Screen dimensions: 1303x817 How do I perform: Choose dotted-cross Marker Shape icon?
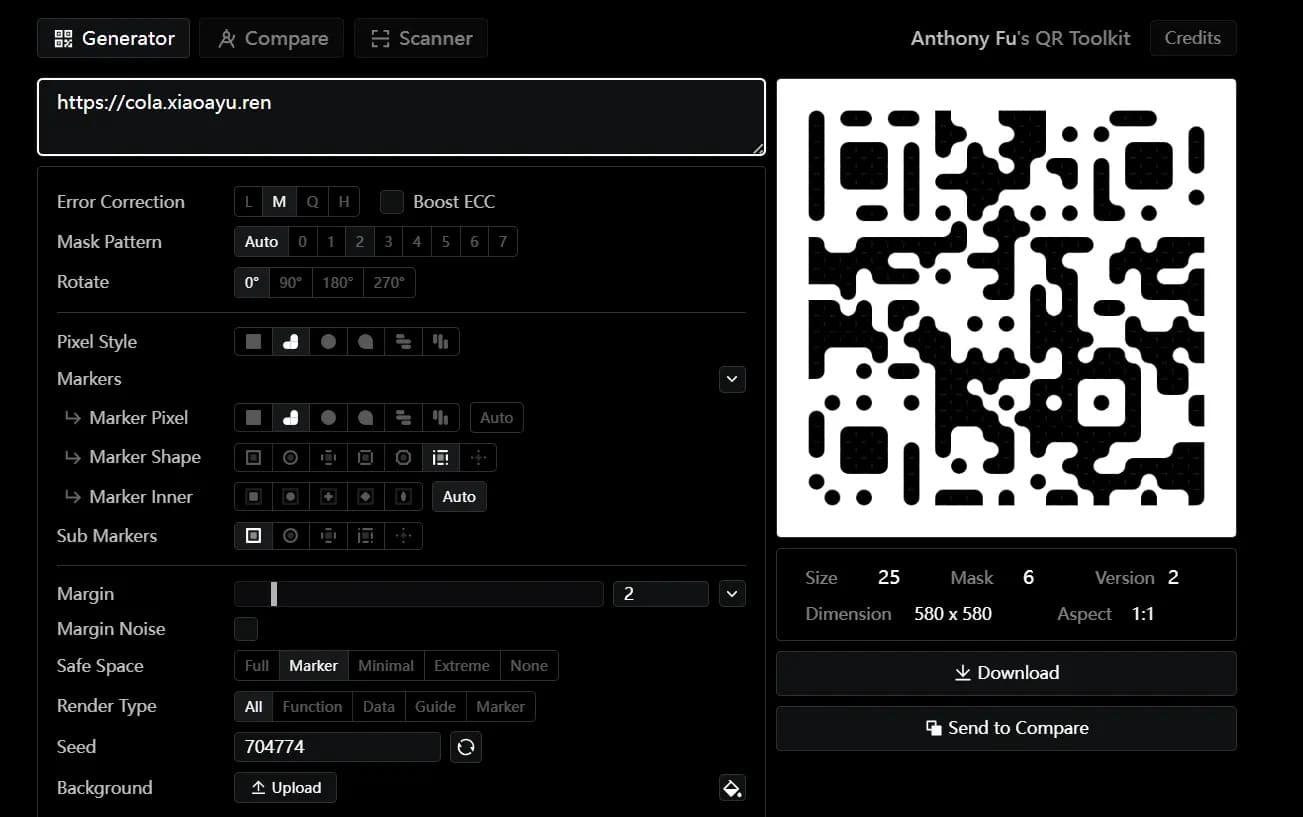478,457
